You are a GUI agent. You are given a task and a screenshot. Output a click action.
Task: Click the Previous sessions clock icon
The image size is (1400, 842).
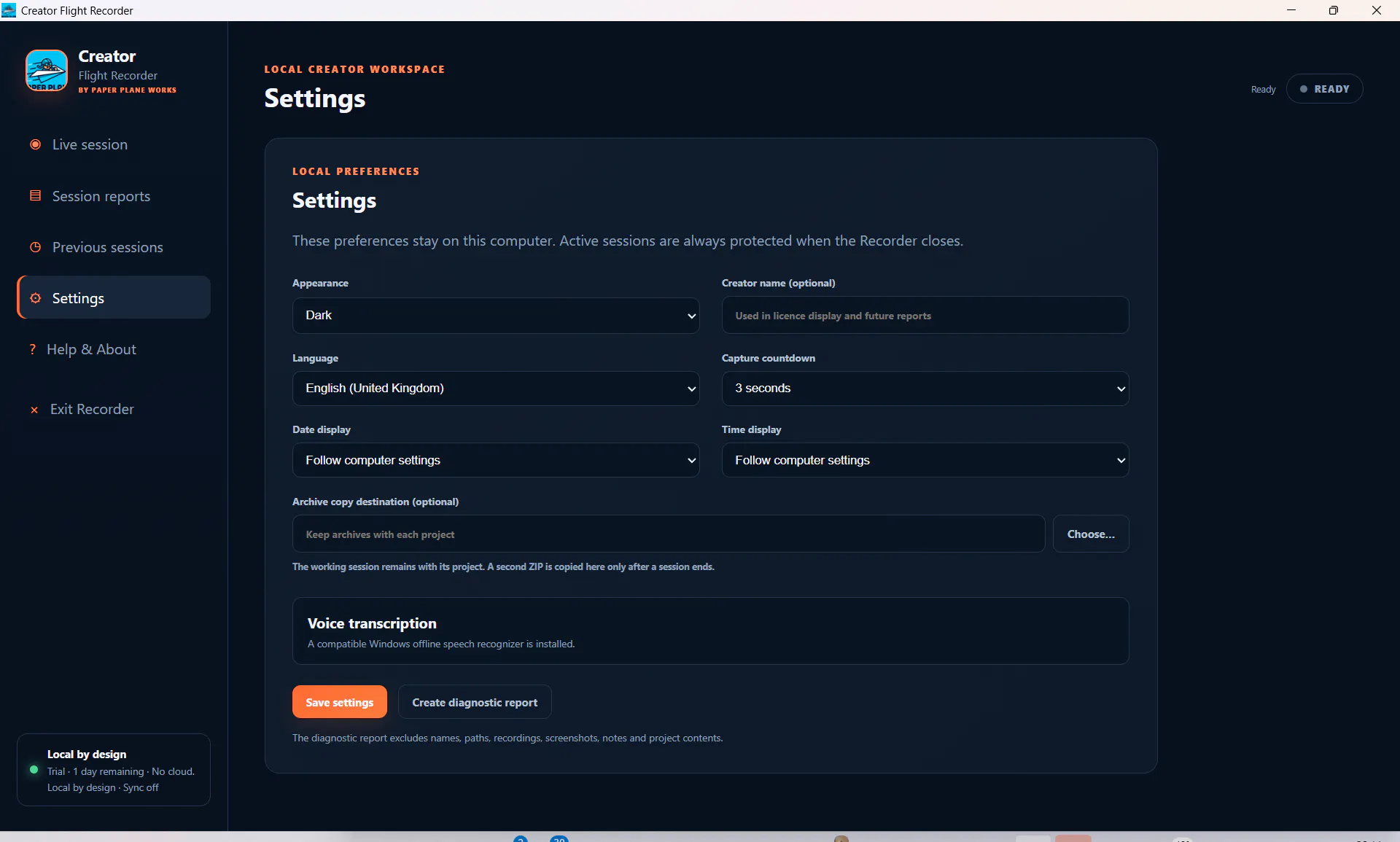35,247
